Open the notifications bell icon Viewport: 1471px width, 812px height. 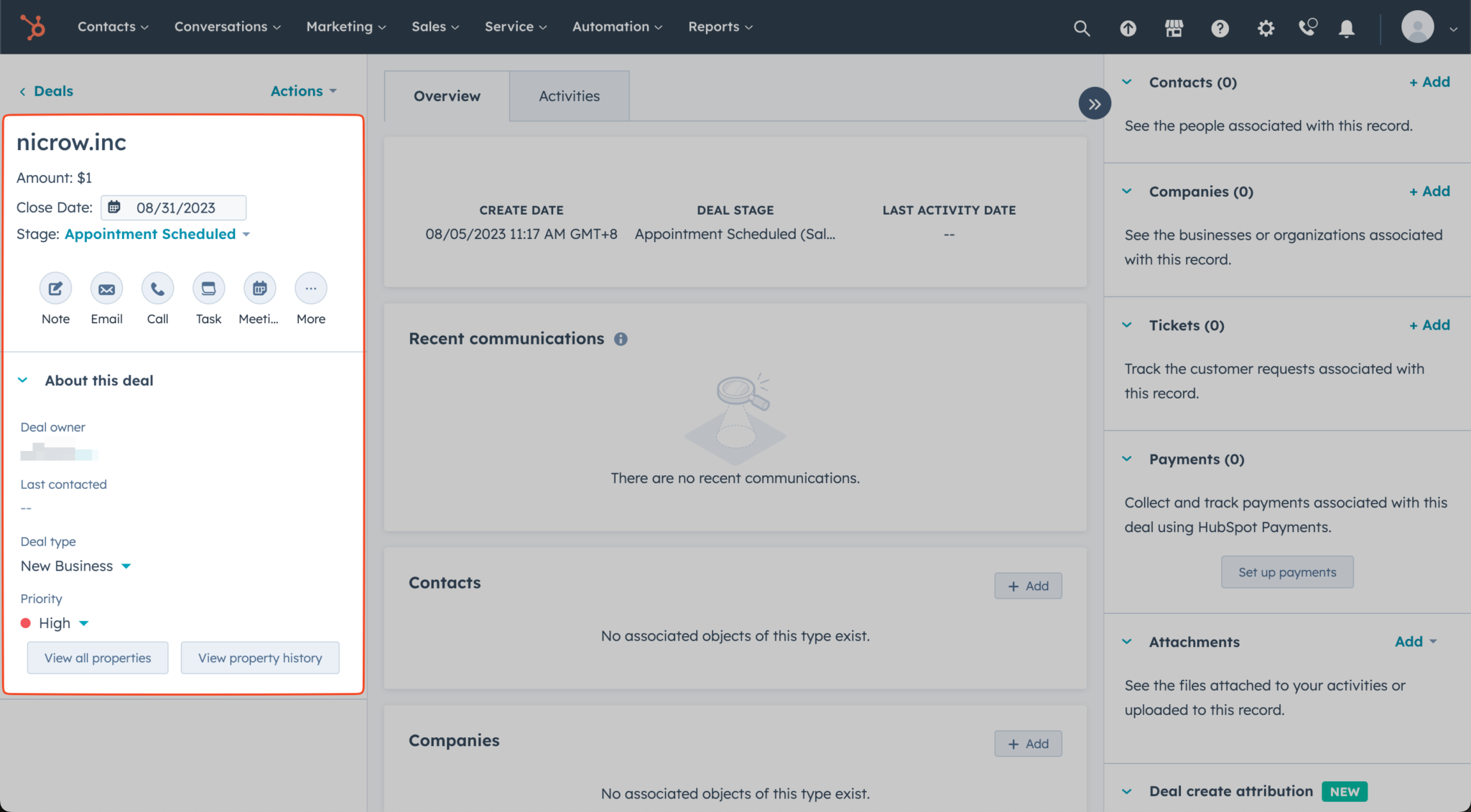click(x=1346, y=28)
